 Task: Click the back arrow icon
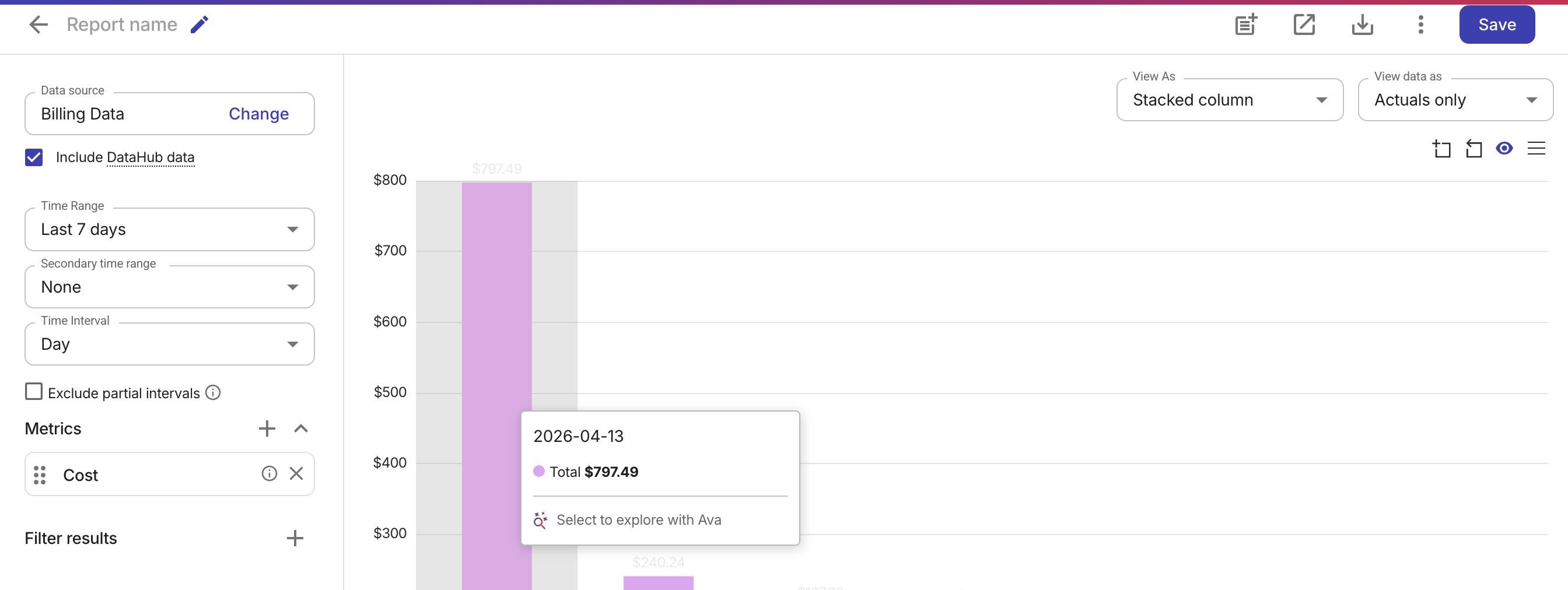pos(38,24)
